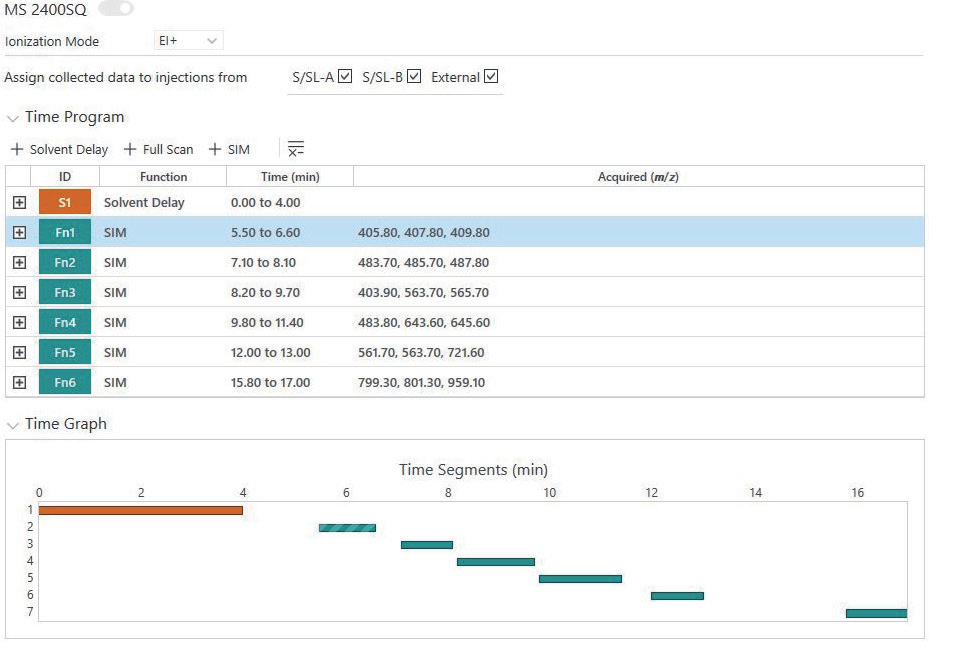Click masses 799.30, 801.30, 959.10
The width and height of the screenshot is (964, 656).
click(421, 382)
